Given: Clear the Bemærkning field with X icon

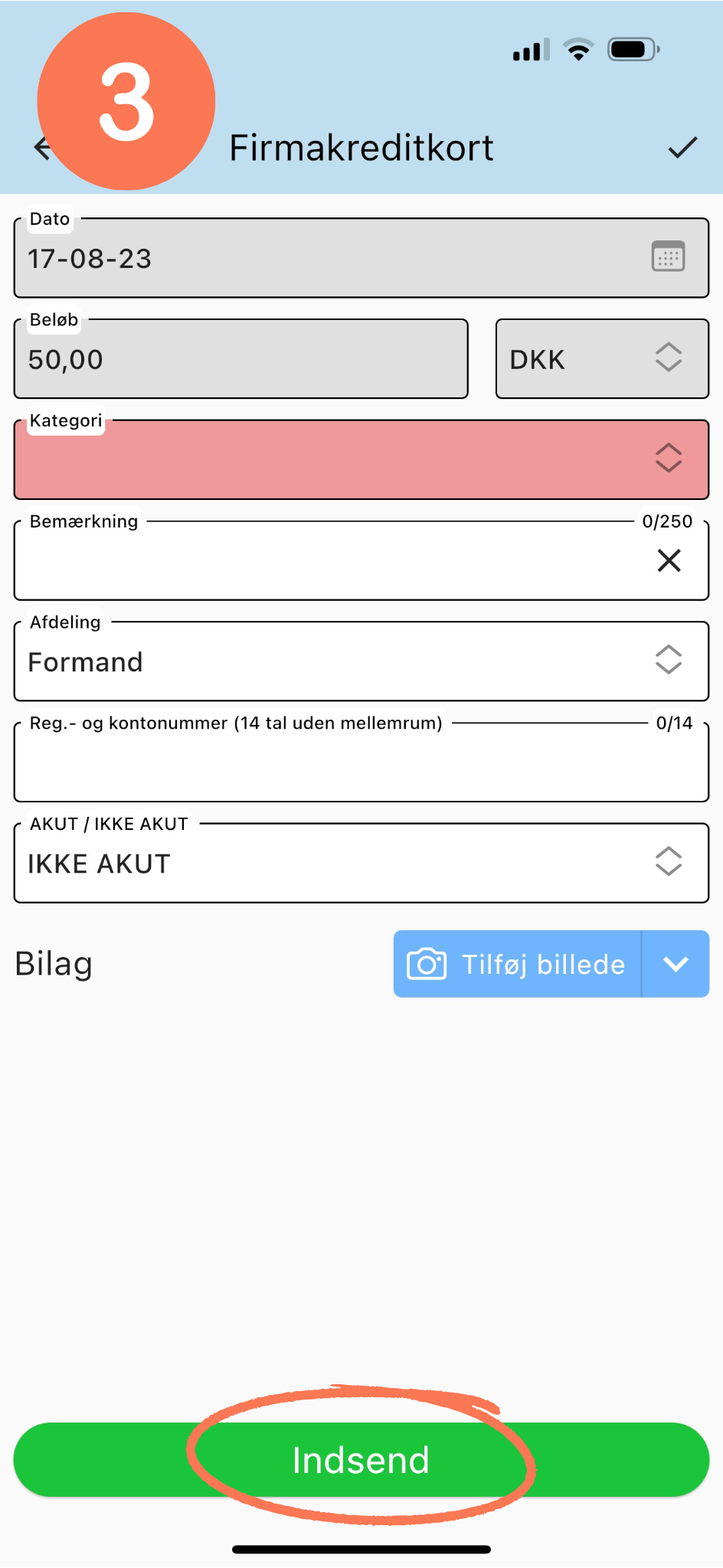Looking at the screenshot, I should click(669, 560).
